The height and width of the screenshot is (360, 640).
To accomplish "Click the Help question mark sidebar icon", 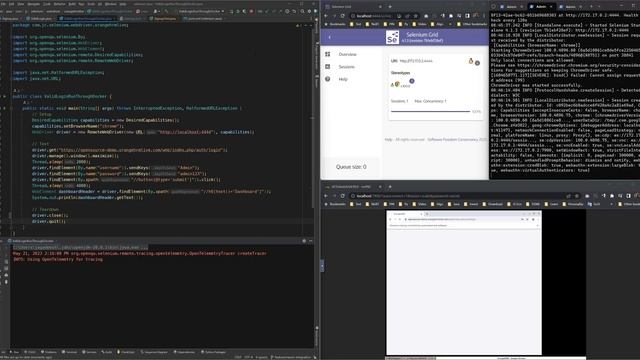I will click(x=328, y=79).
